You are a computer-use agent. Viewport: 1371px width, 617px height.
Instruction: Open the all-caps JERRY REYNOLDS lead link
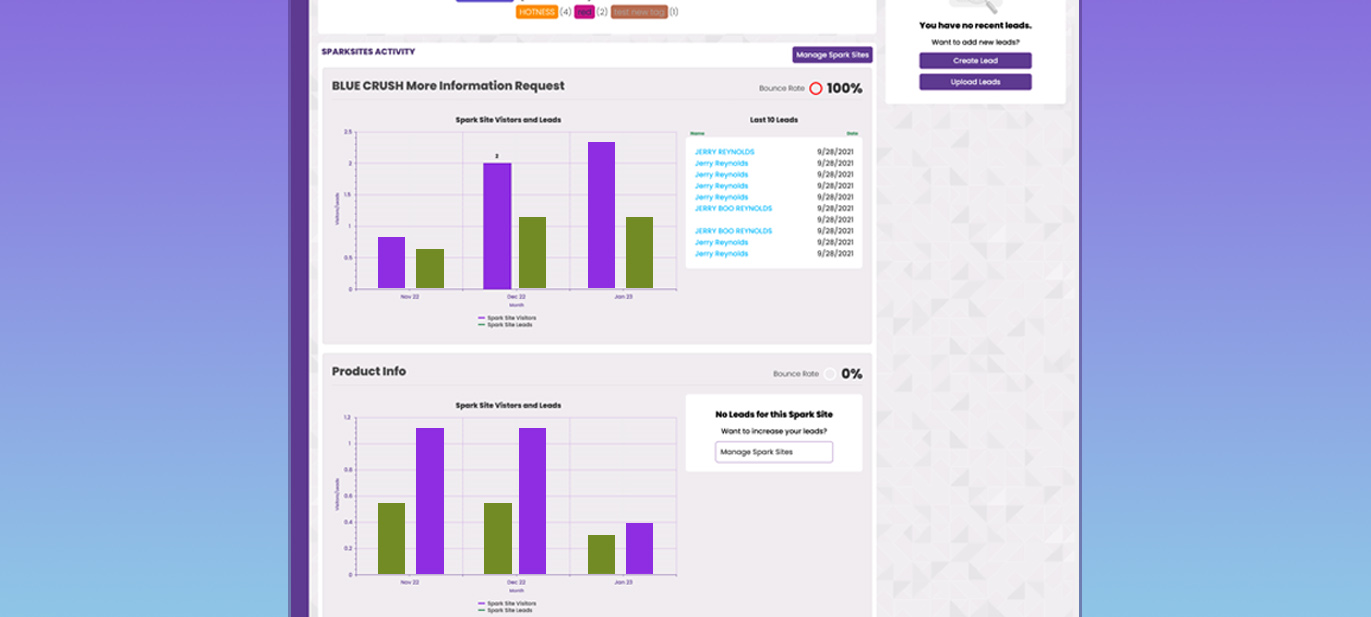724,152
